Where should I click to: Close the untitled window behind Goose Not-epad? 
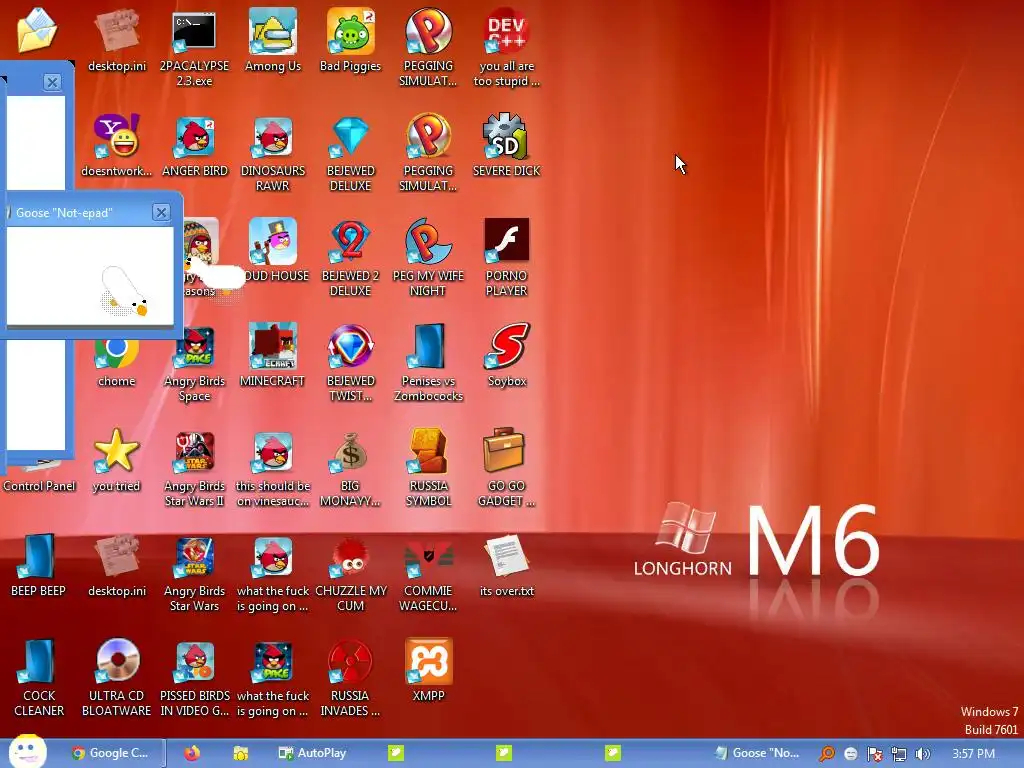(x=52, y=82)
